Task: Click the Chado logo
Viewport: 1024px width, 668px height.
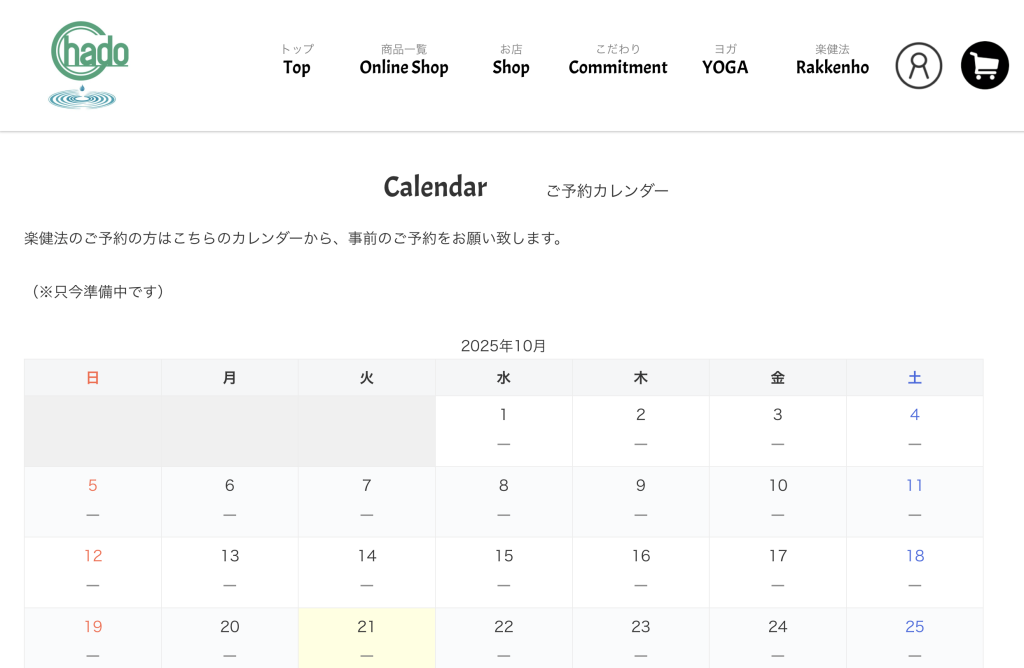Action: pyautogui.click(x=88, y=65)
